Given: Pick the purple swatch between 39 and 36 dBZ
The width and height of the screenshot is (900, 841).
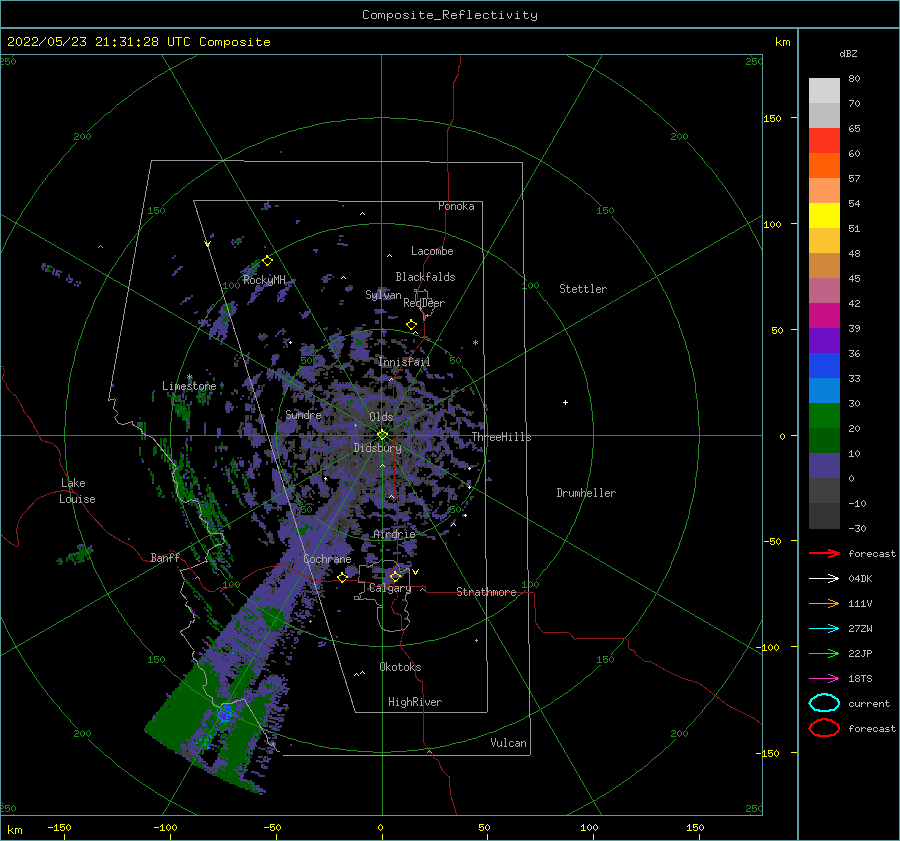Looking at the screenshot, I should [824, 340].
